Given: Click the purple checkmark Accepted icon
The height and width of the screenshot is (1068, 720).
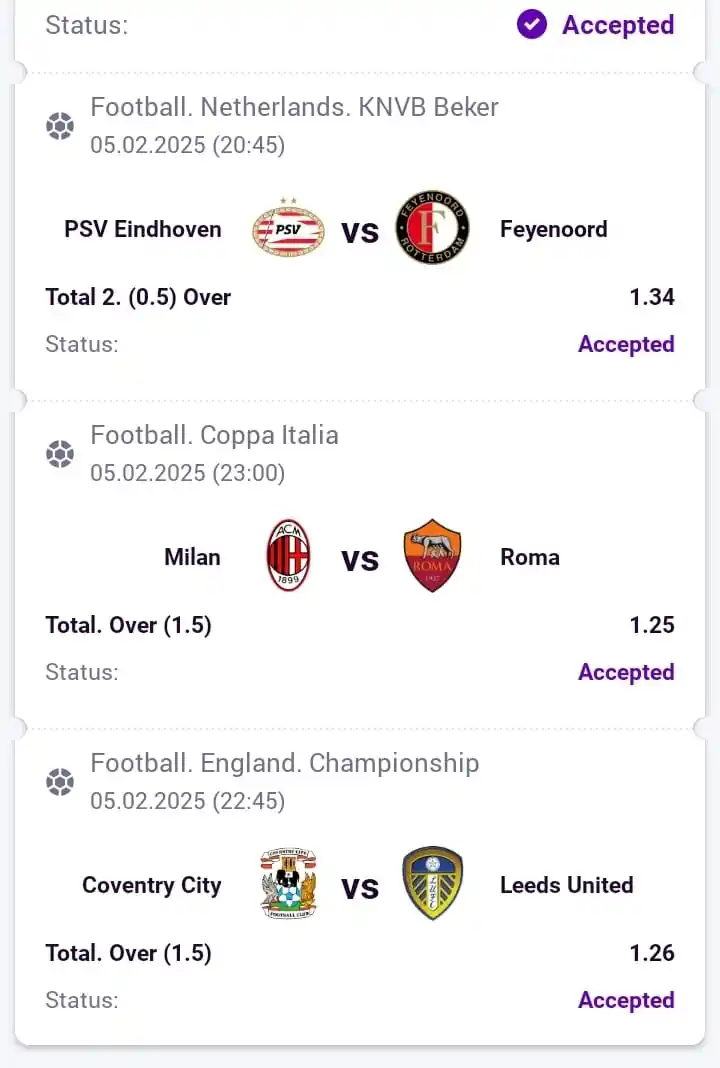Looking at the screenshot, I should [x=532, y=25].
